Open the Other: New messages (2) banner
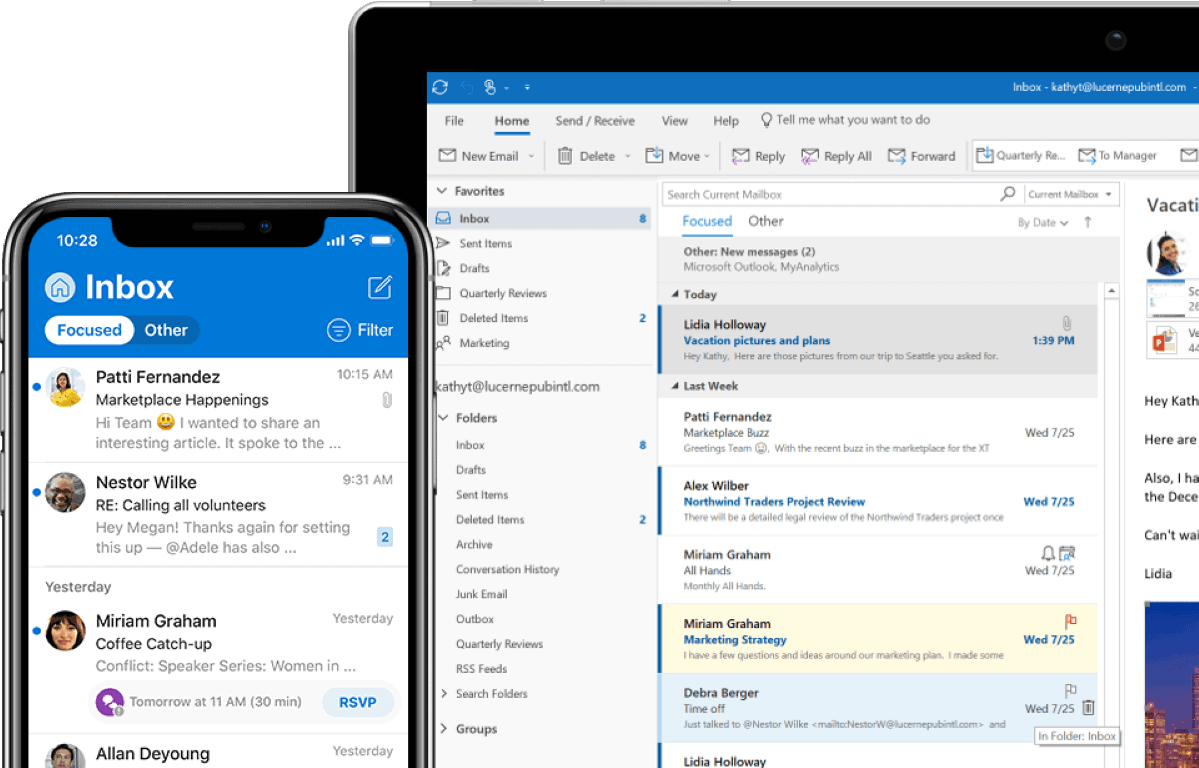 (x=889, y=259)
